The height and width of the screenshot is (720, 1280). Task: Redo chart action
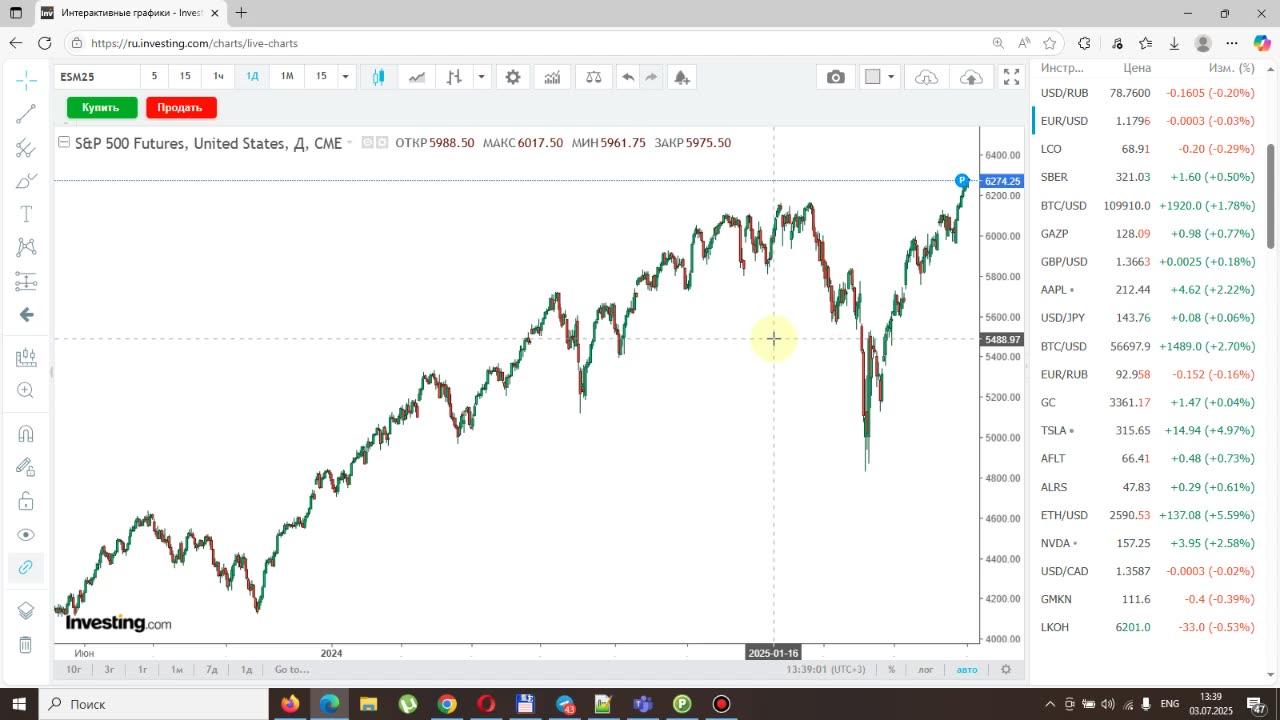coord(651,77)
